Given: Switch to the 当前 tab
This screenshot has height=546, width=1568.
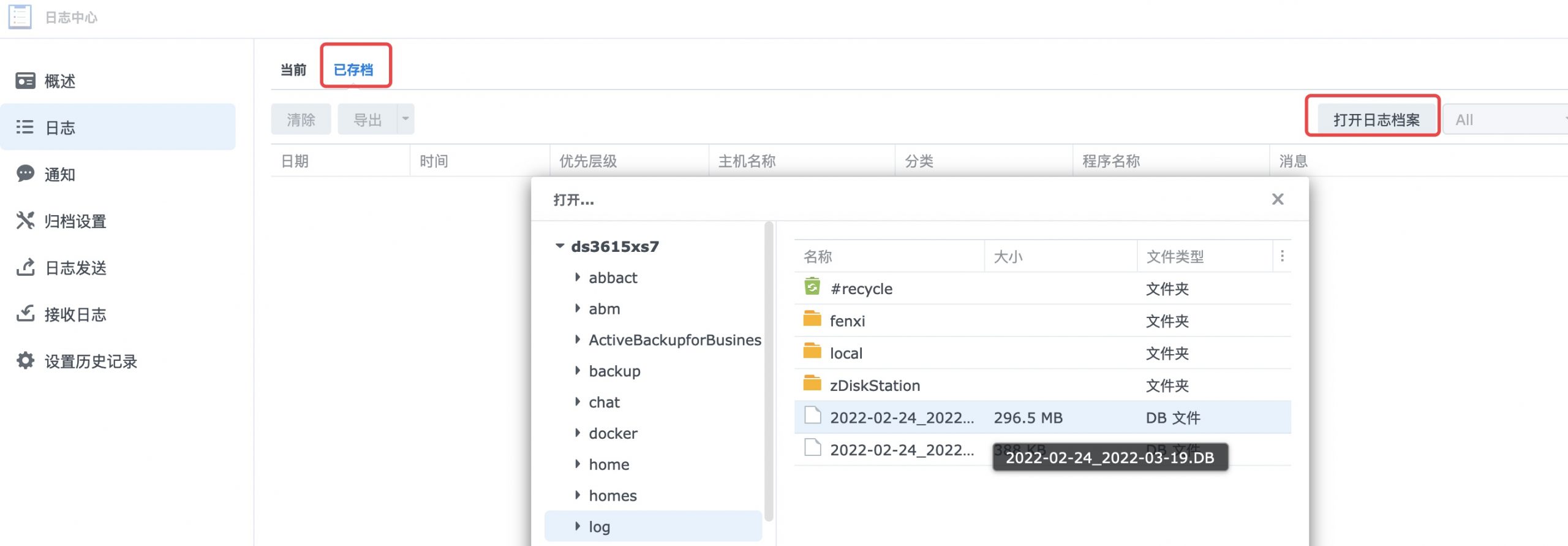Looking at the screenshot, I should click(x=293, y=70).
